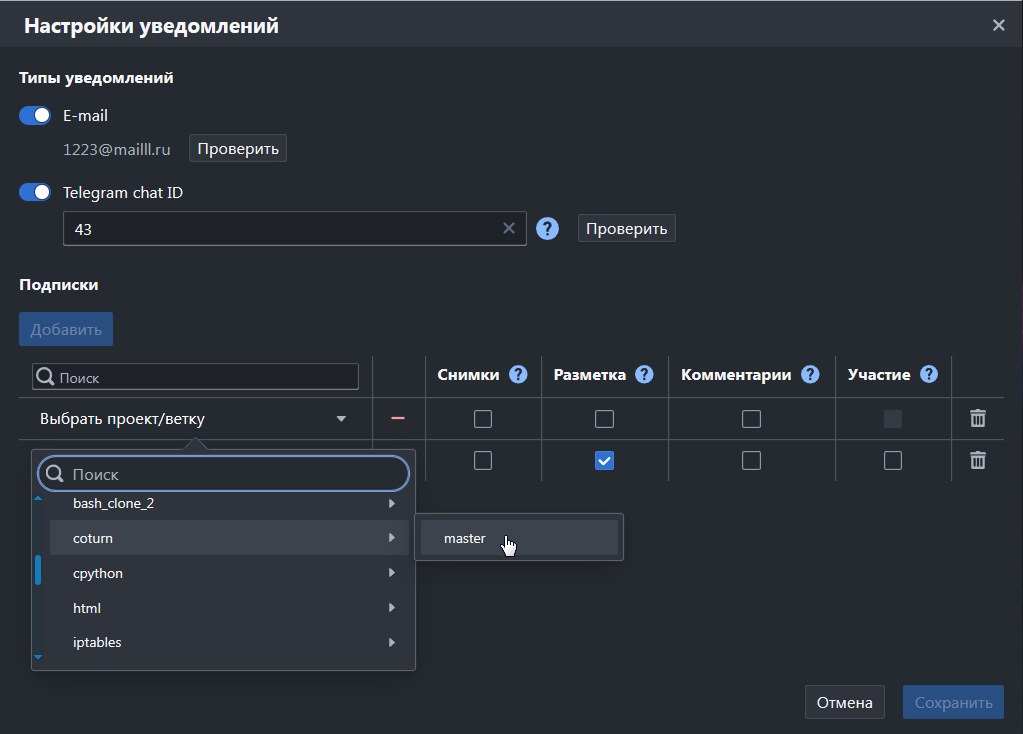
Task: Open help icon next to Разметка
Action: coord(644,375)
